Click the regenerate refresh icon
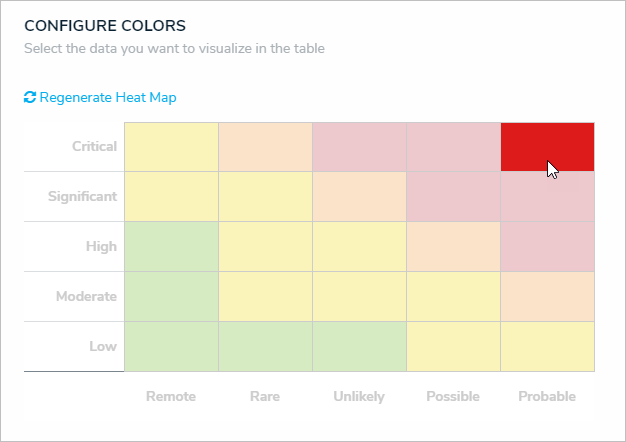Viewport: 626px width, 442px height. click(30, 97)
